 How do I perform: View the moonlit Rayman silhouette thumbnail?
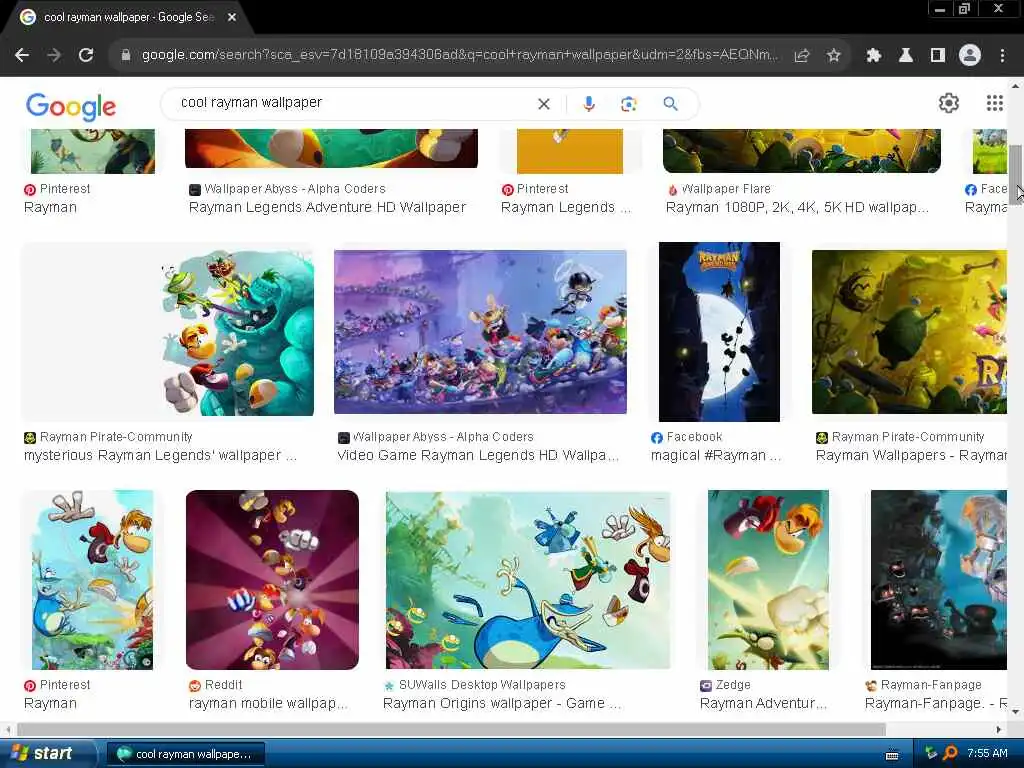coord(719,332)
